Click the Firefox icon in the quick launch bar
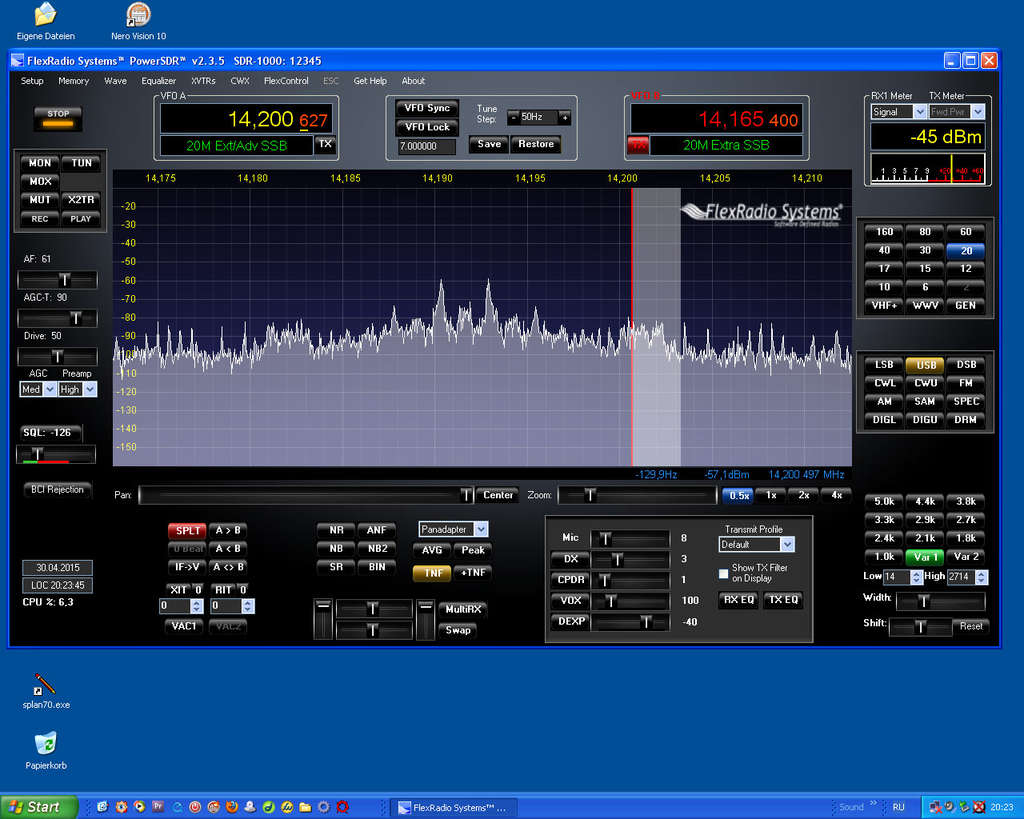The image size is (1024, 819). point(230,807)
